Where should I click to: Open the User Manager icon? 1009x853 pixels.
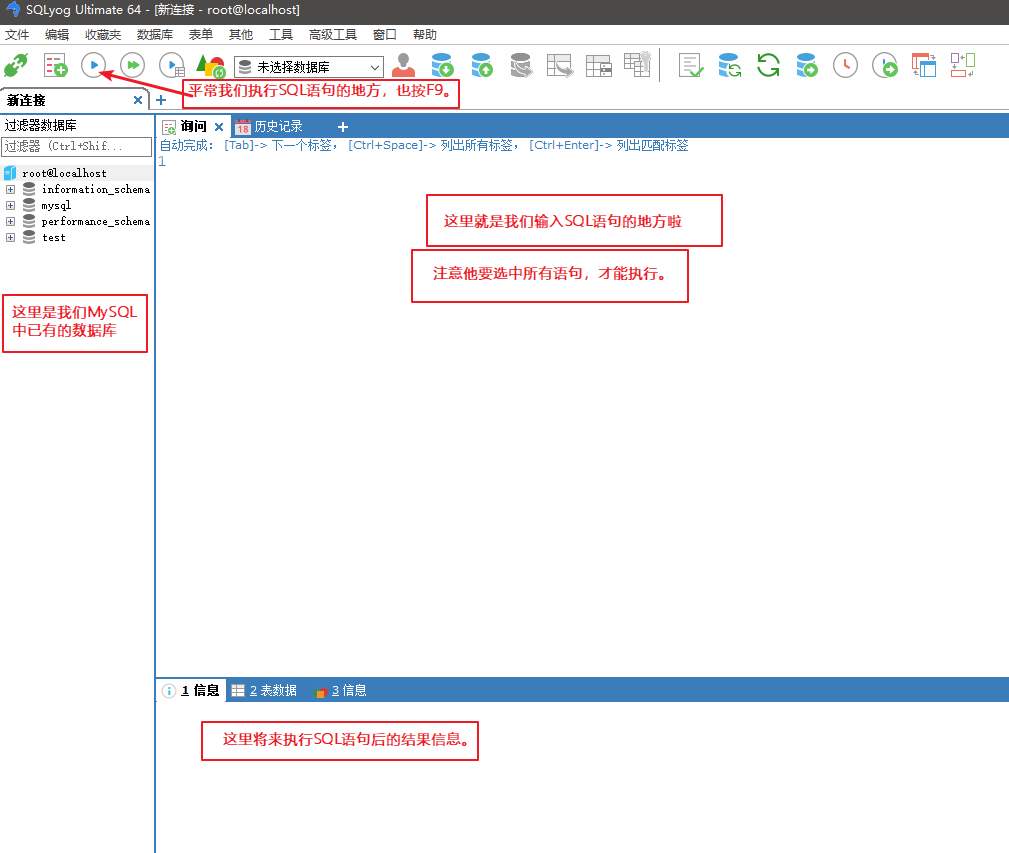tap(403, 65)
